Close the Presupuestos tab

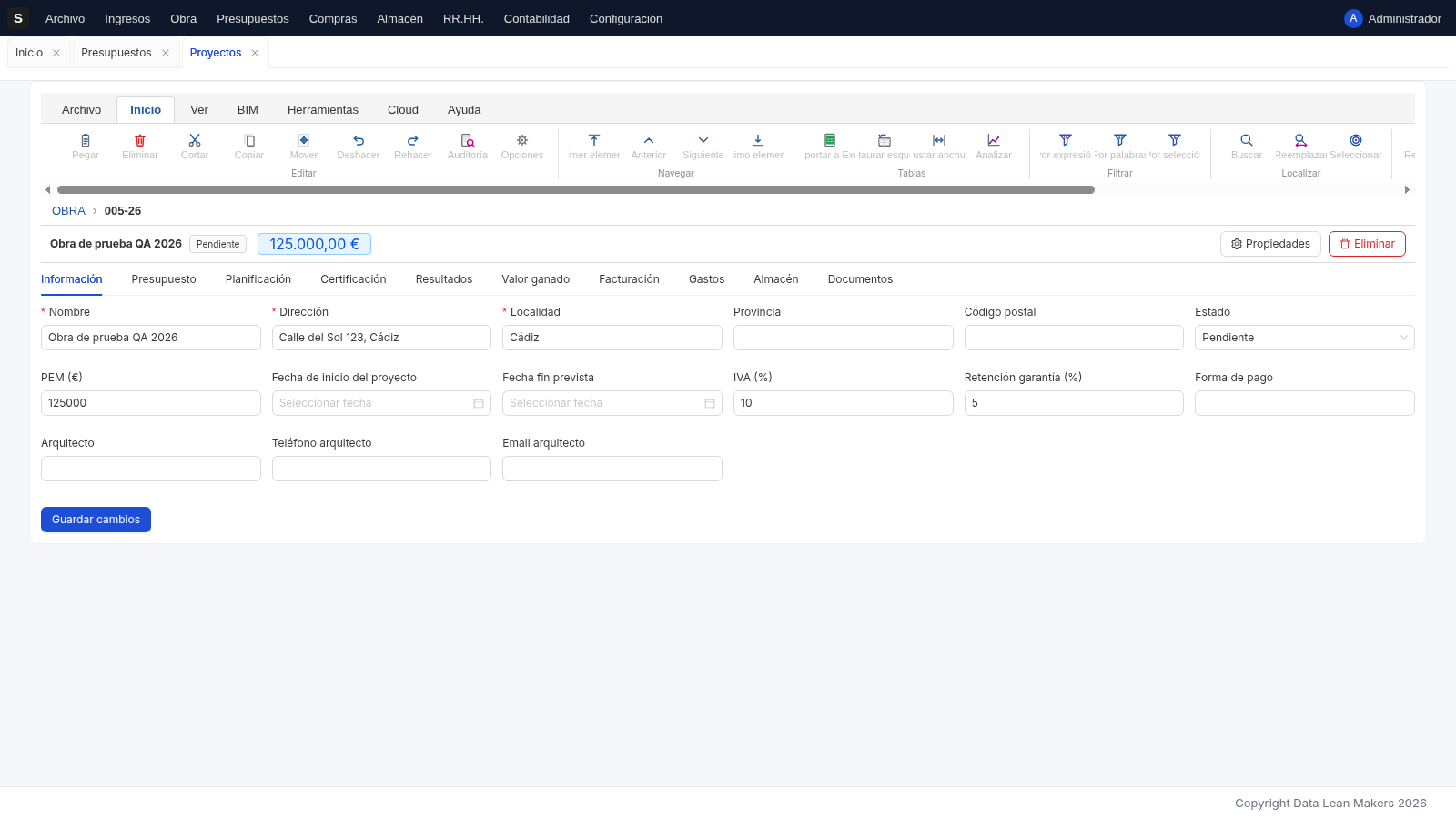(166, 53)
